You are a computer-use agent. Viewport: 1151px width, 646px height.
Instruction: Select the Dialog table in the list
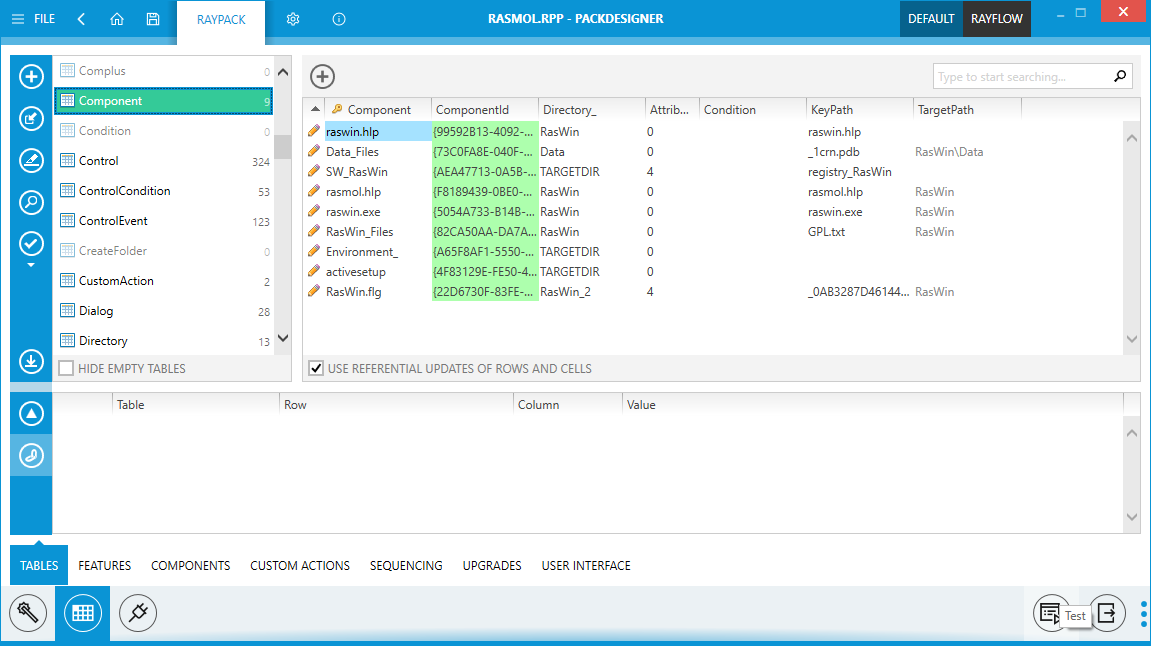[x=96, y=311]
